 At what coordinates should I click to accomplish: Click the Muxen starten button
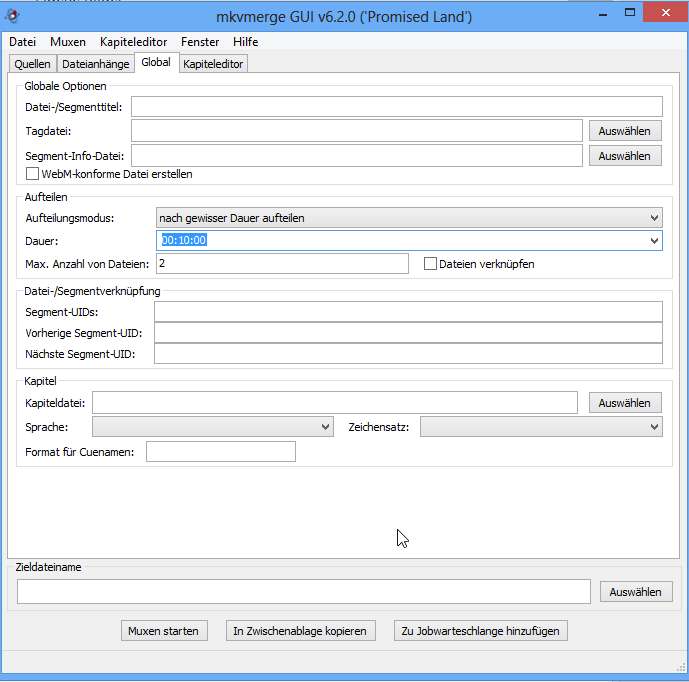pyautogui.click(x=164, y=631)
